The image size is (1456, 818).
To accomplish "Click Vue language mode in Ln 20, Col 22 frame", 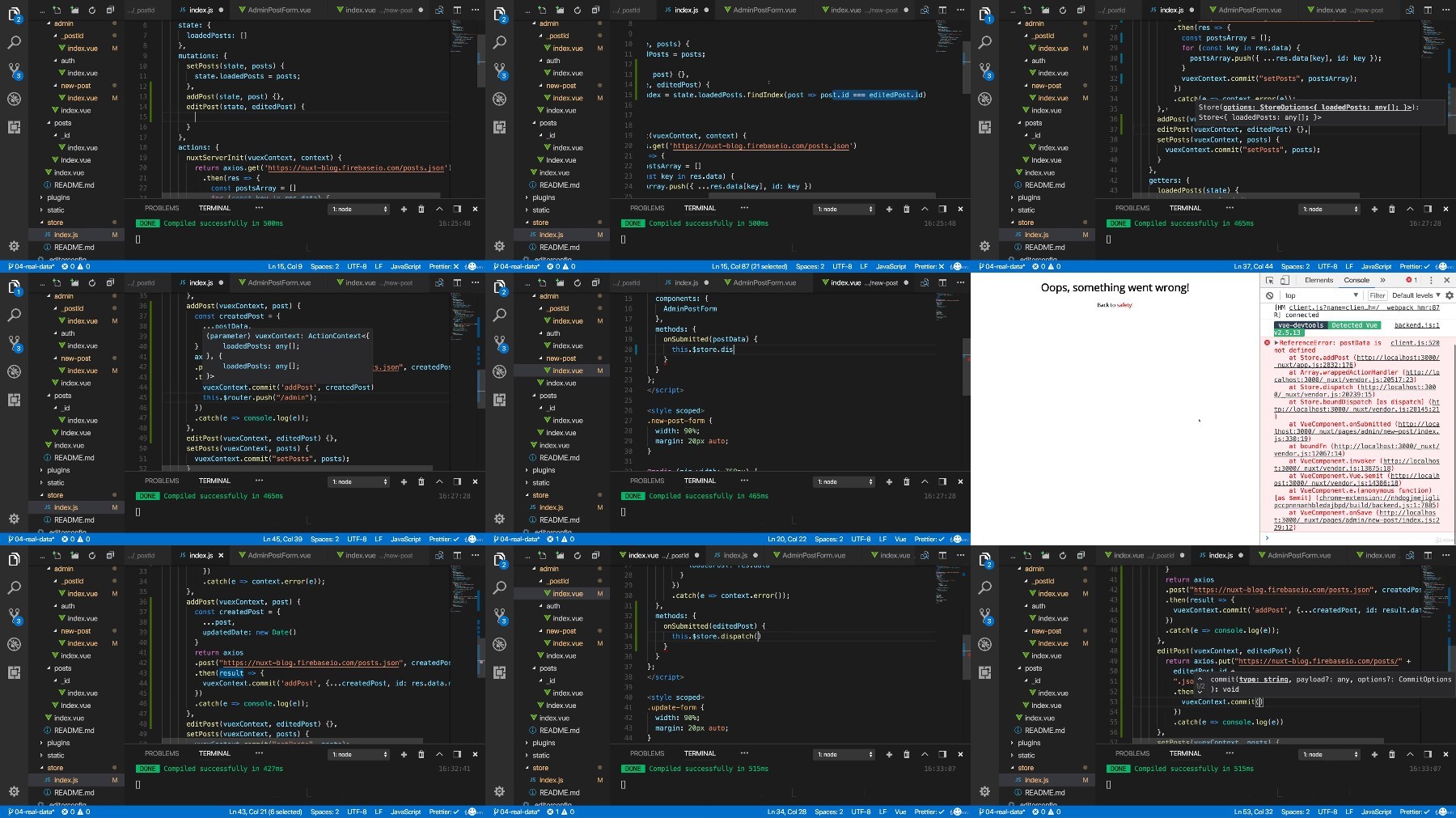I will [900, 539].
